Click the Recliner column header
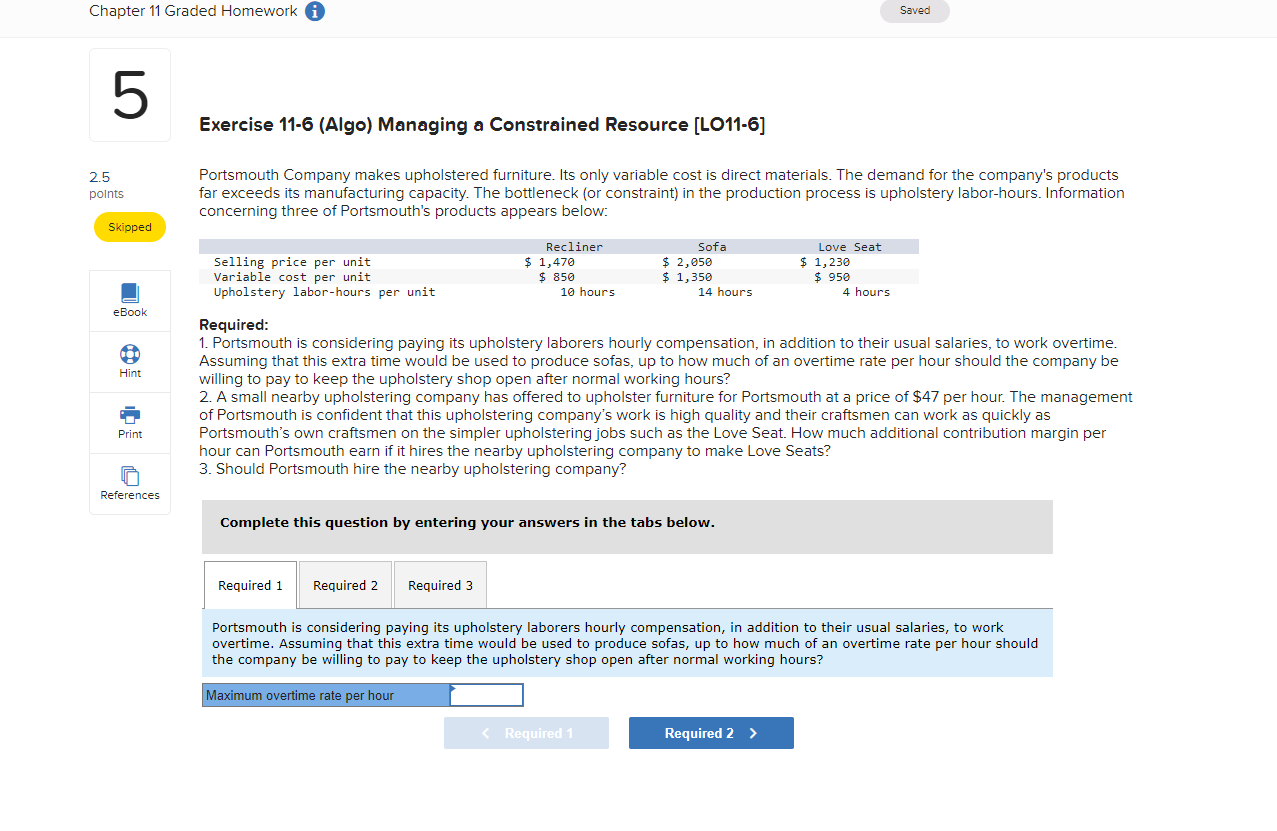 click(574, 247)
